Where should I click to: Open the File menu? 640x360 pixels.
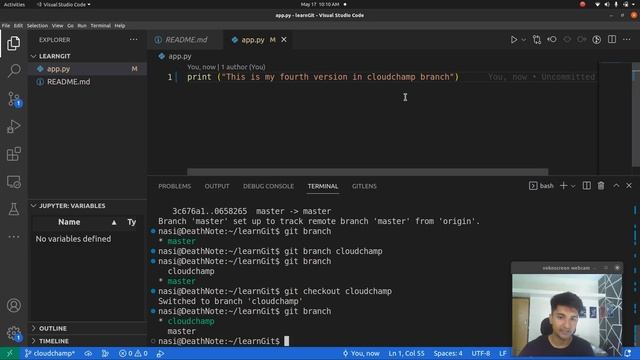click(x=6, y=25)
